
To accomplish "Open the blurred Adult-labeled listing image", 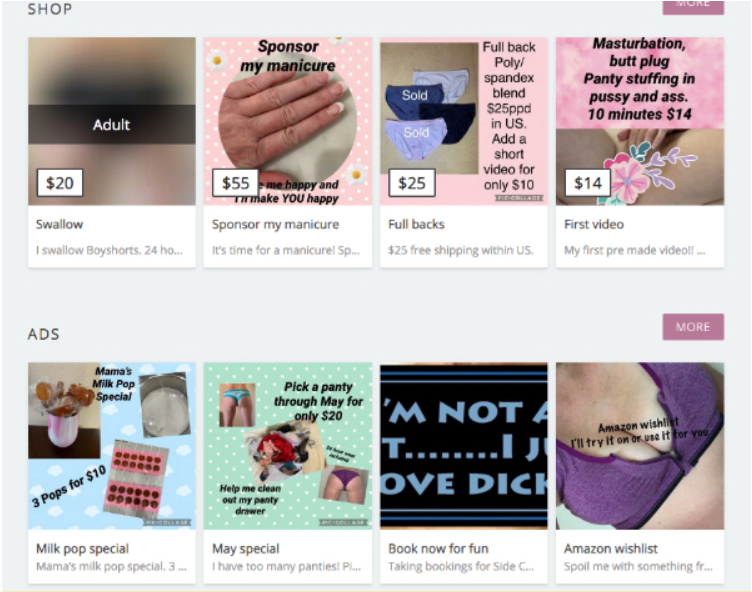I will [112, 121].
